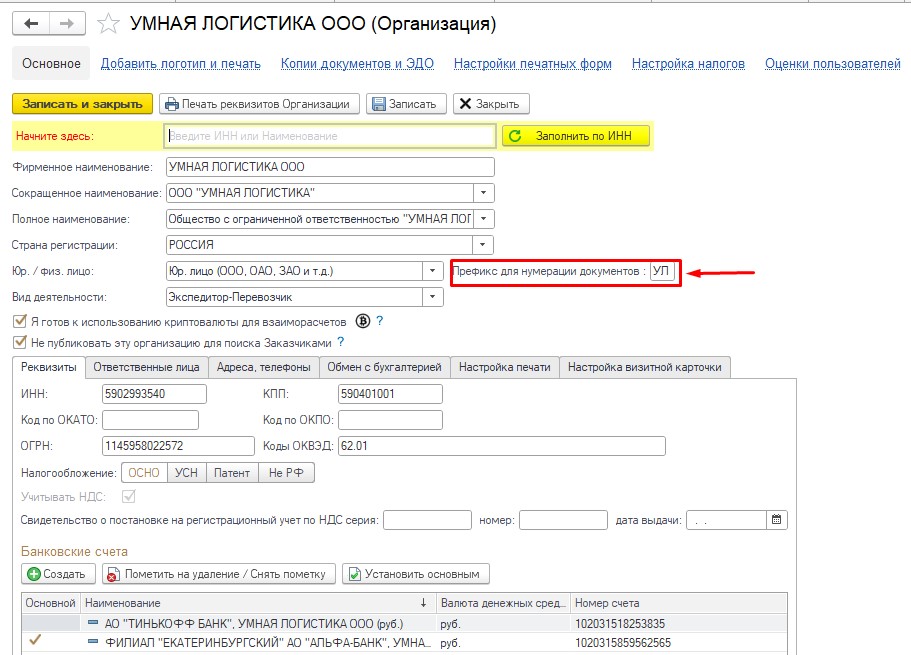Select УСН taxation option
The height and width of the screenshot is (655, 911).
pos(186,473)
